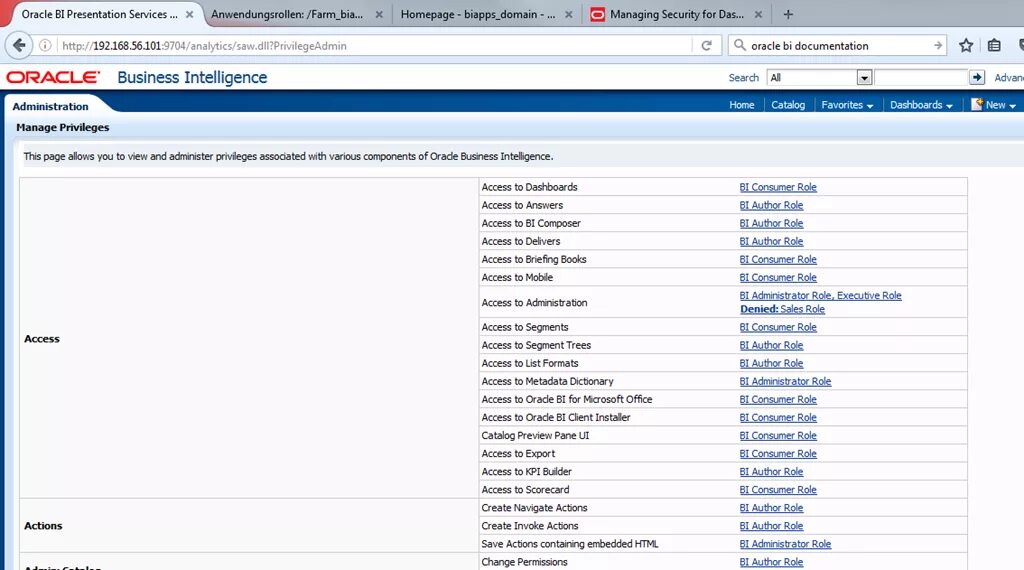The image size is (1024, 570).
Task: Switch to the Anwendungsrollen browser tab
Action: click(287, 14)
